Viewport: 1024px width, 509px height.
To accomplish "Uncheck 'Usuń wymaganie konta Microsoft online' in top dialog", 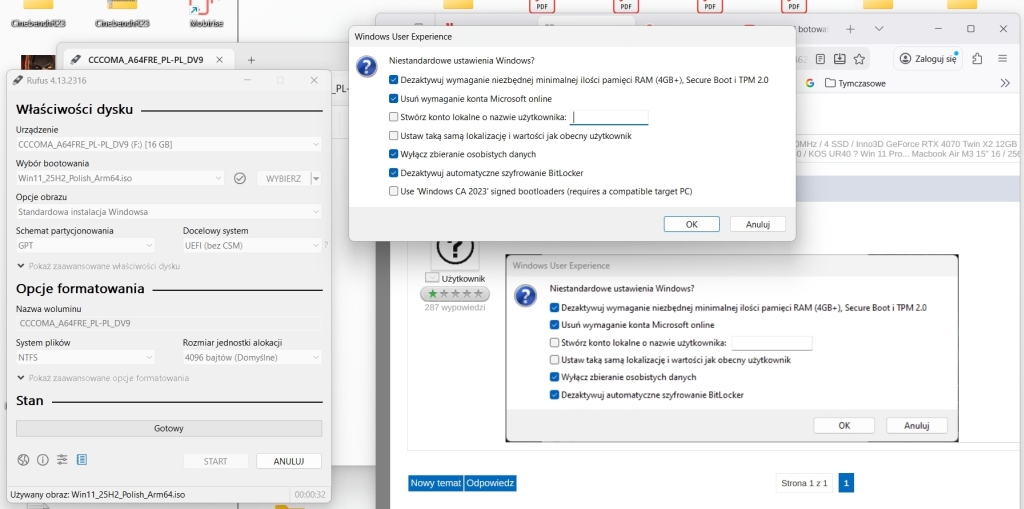I will [x=394, y=99].
